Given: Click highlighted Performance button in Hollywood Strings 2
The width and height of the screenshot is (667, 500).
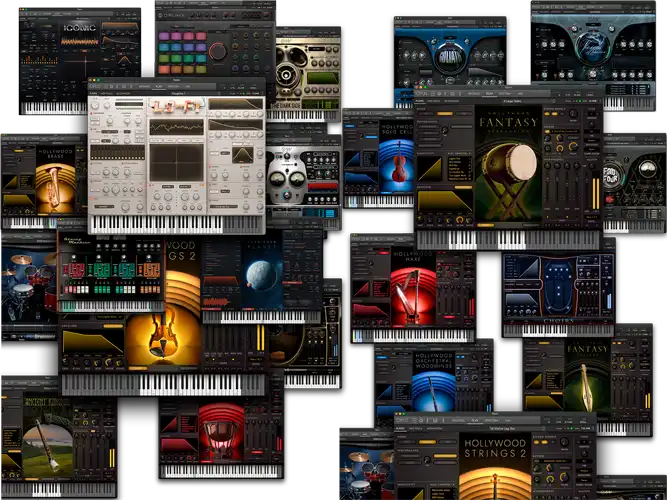Looking at the screenshot, I should coord(445,456).
